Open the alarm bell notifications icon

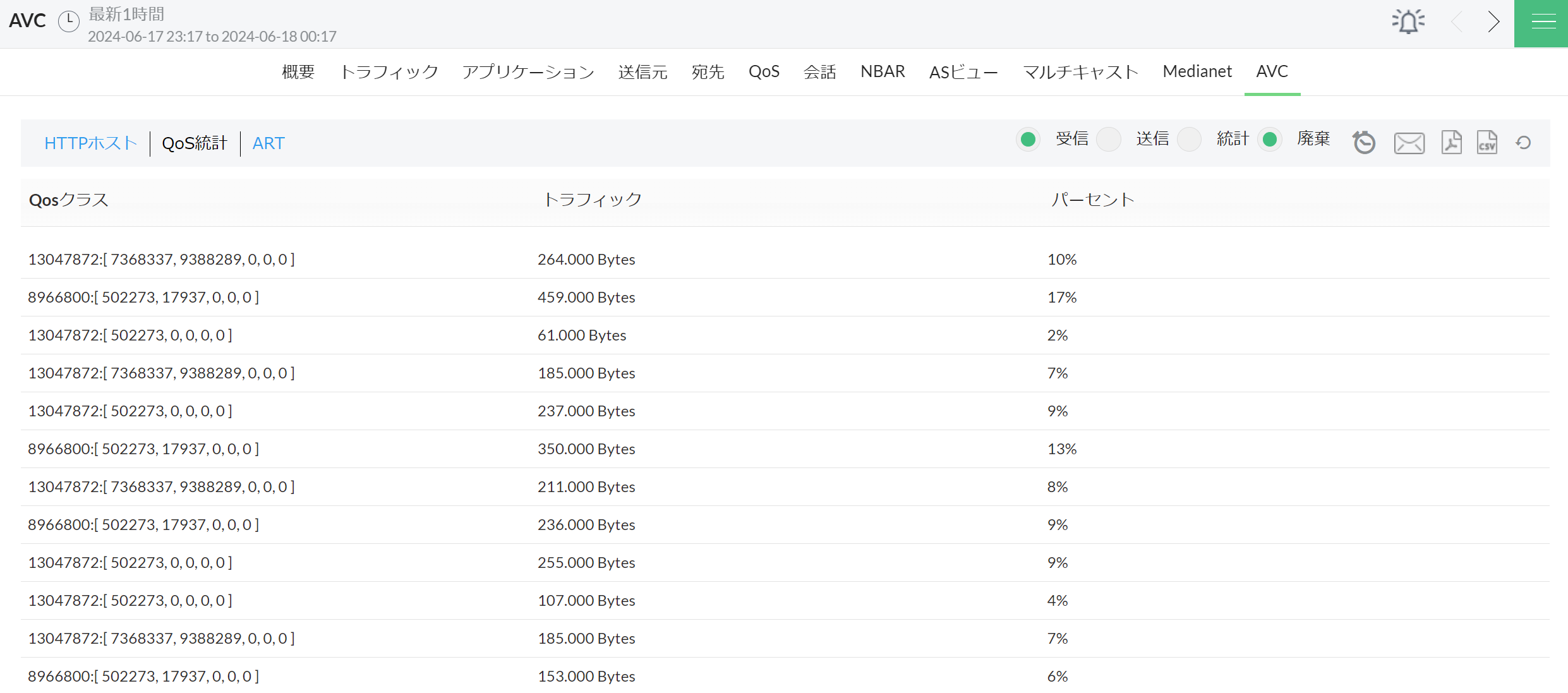1408,22
